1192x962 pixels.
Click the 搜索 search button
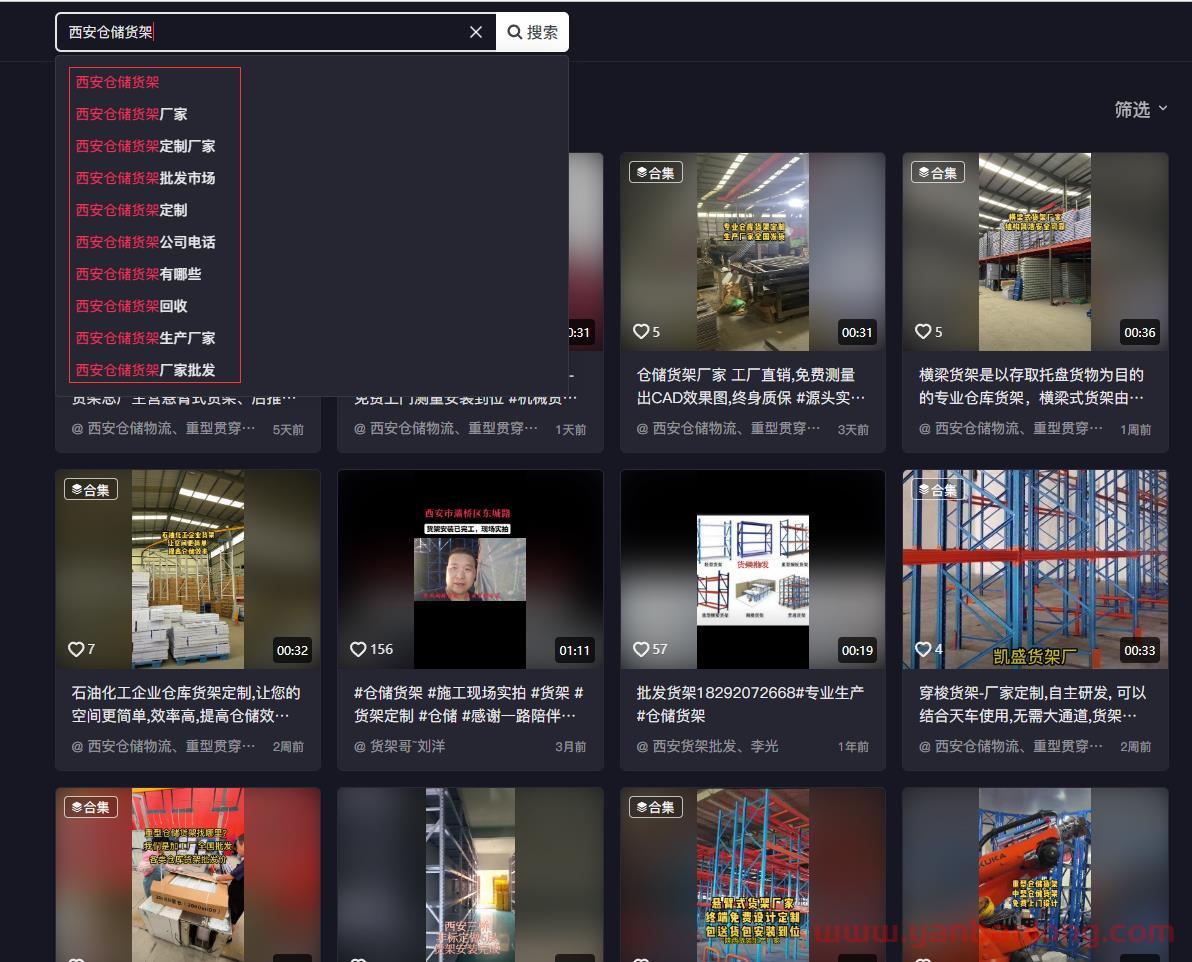533,32
